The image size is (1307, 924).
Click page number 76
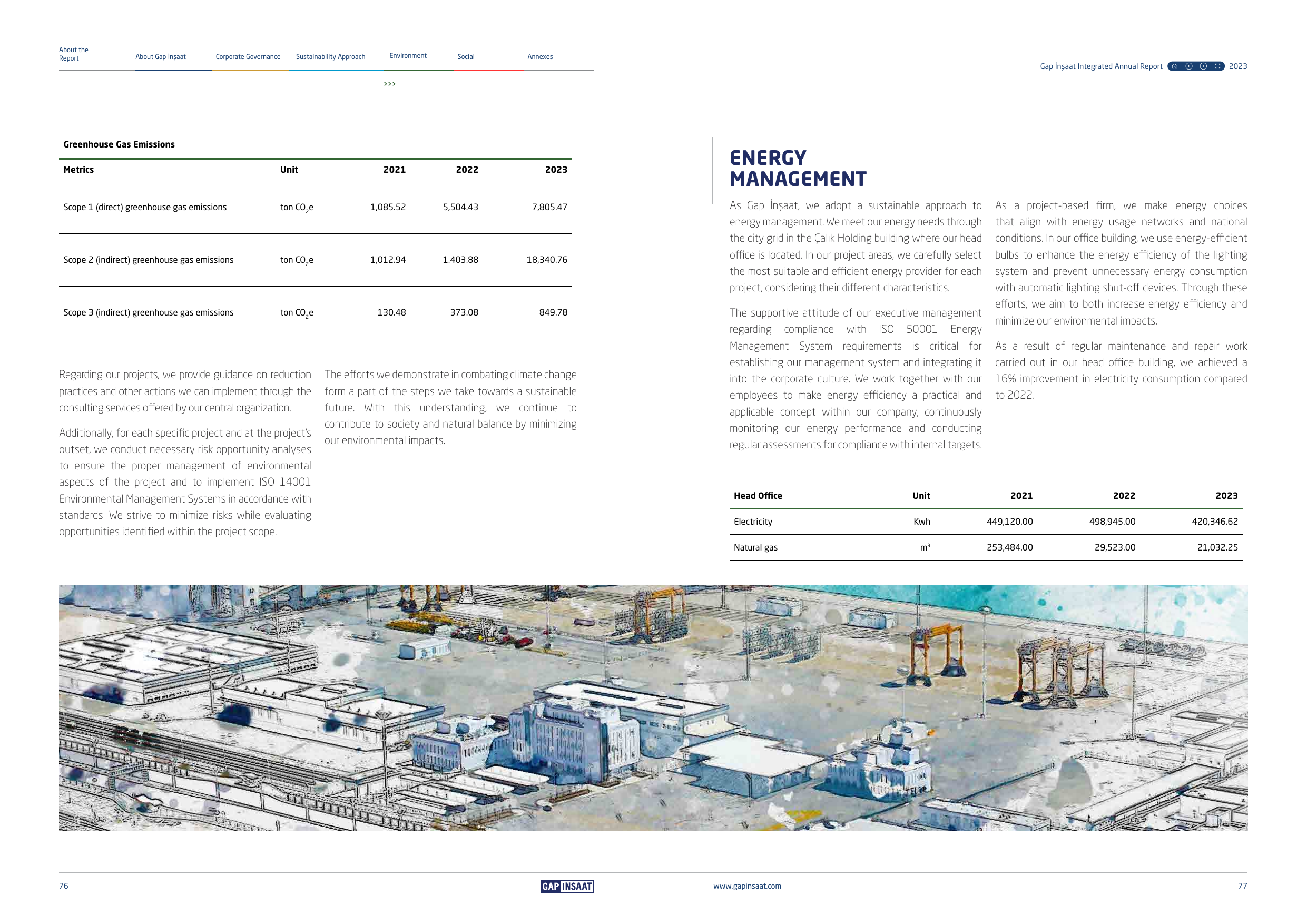coord(63,886)
